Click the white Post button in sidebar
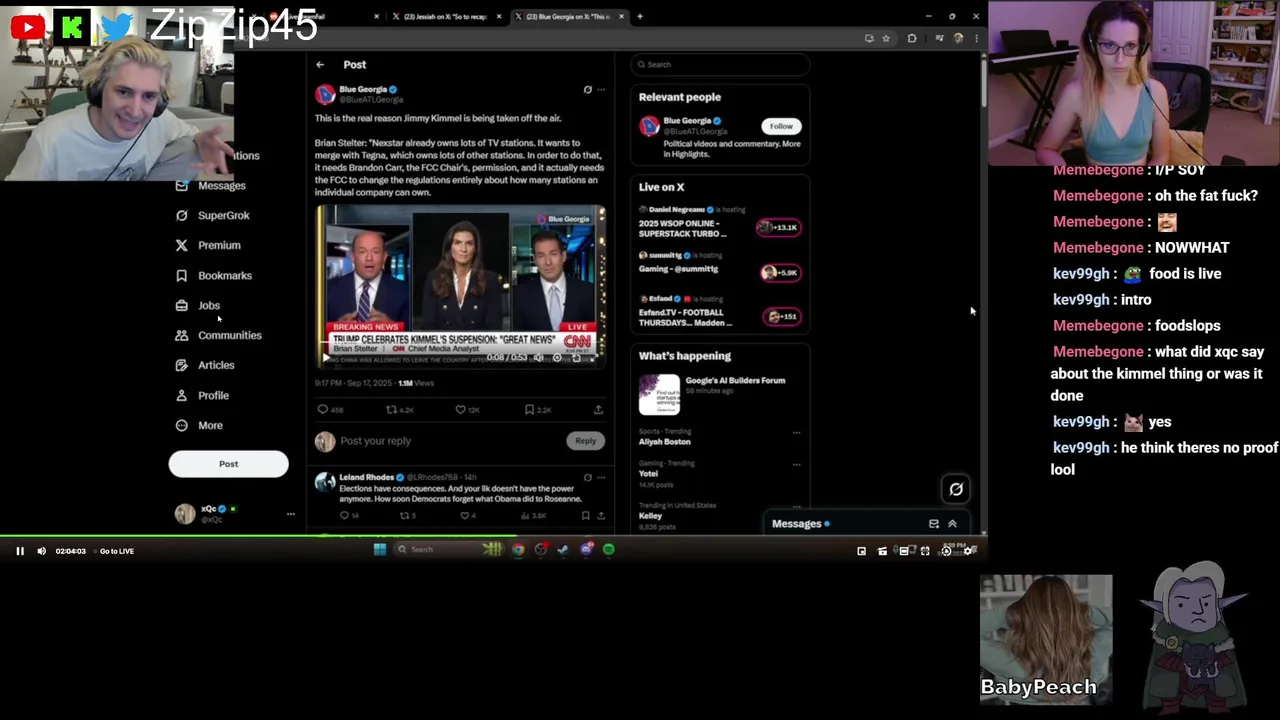1280x720 pixels. point(228,464)
